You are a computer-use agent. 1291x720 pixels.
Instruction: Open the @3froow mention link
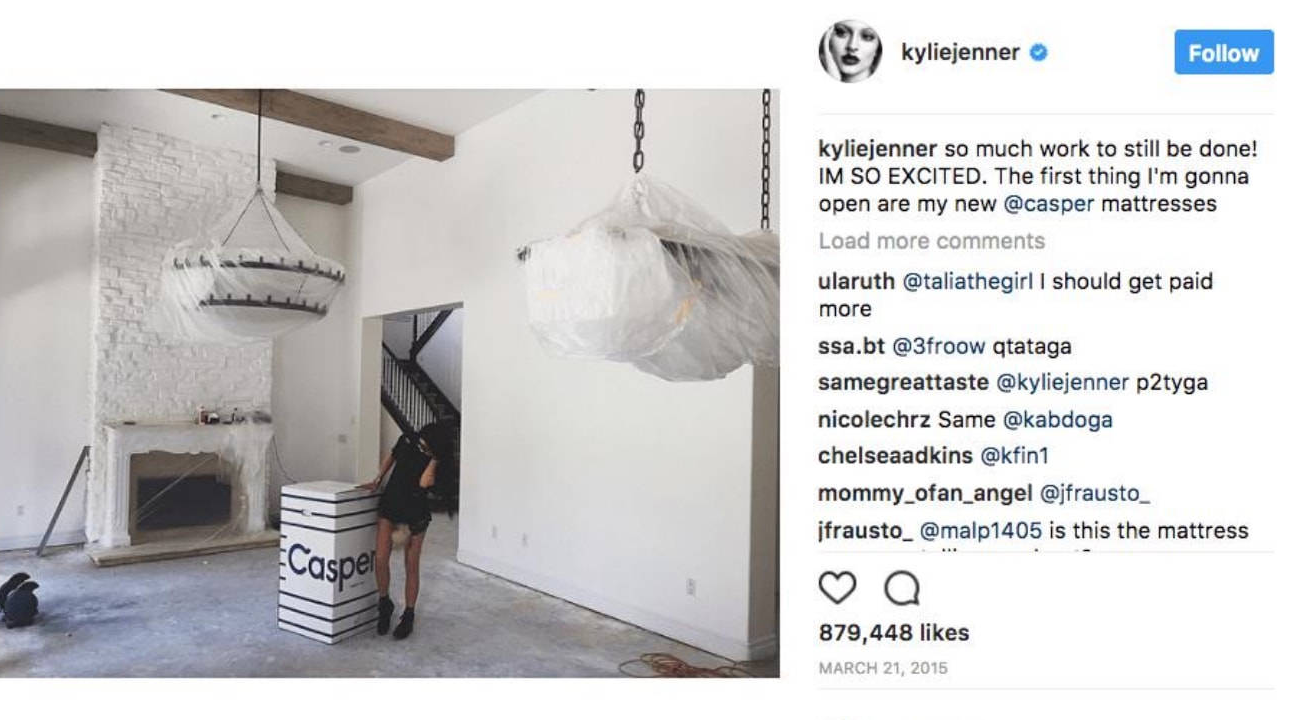939,347
